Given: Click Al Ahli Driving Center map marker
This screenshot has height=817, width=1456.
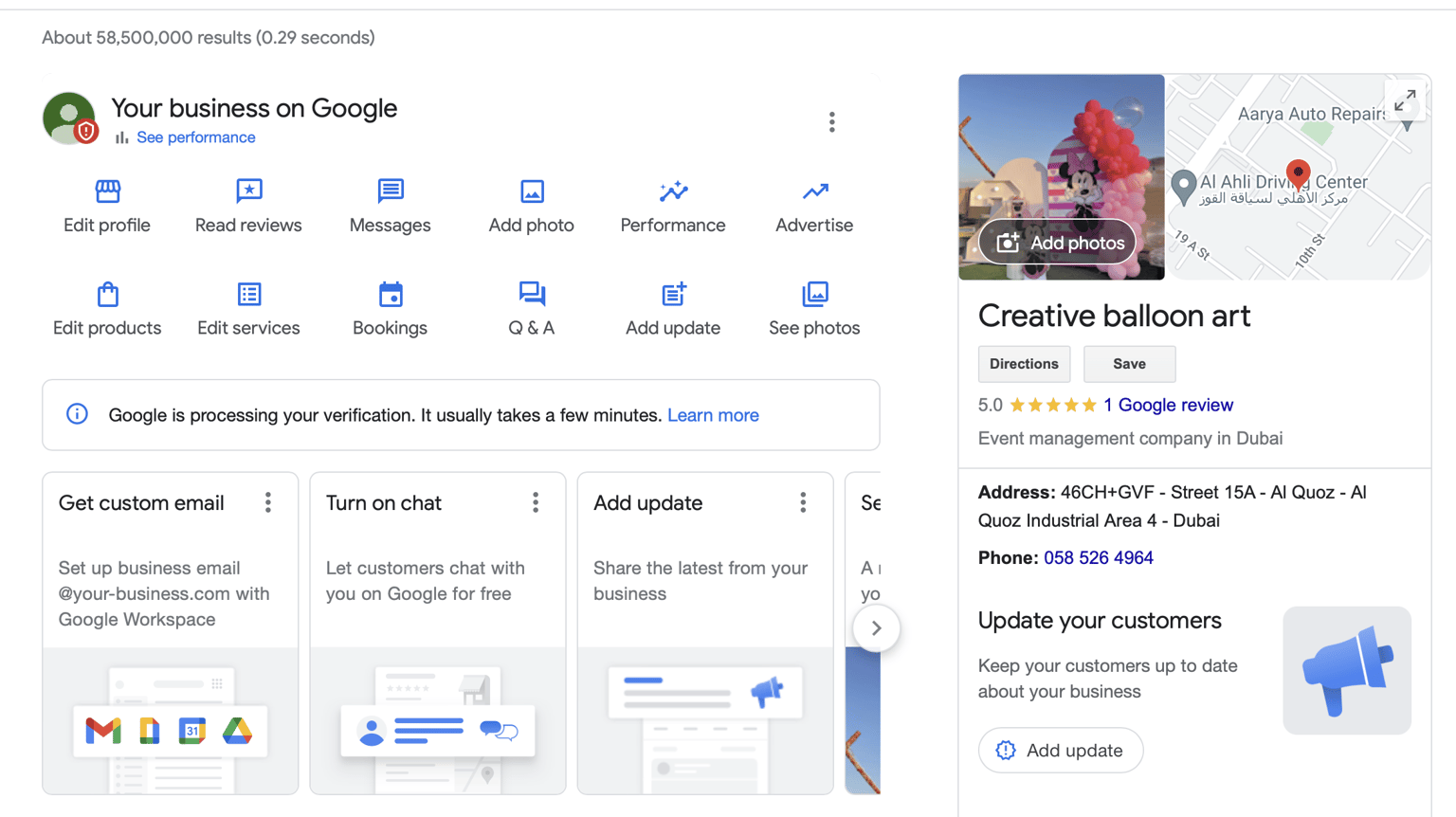Looking at the screenshot, I should [1183, 187].
